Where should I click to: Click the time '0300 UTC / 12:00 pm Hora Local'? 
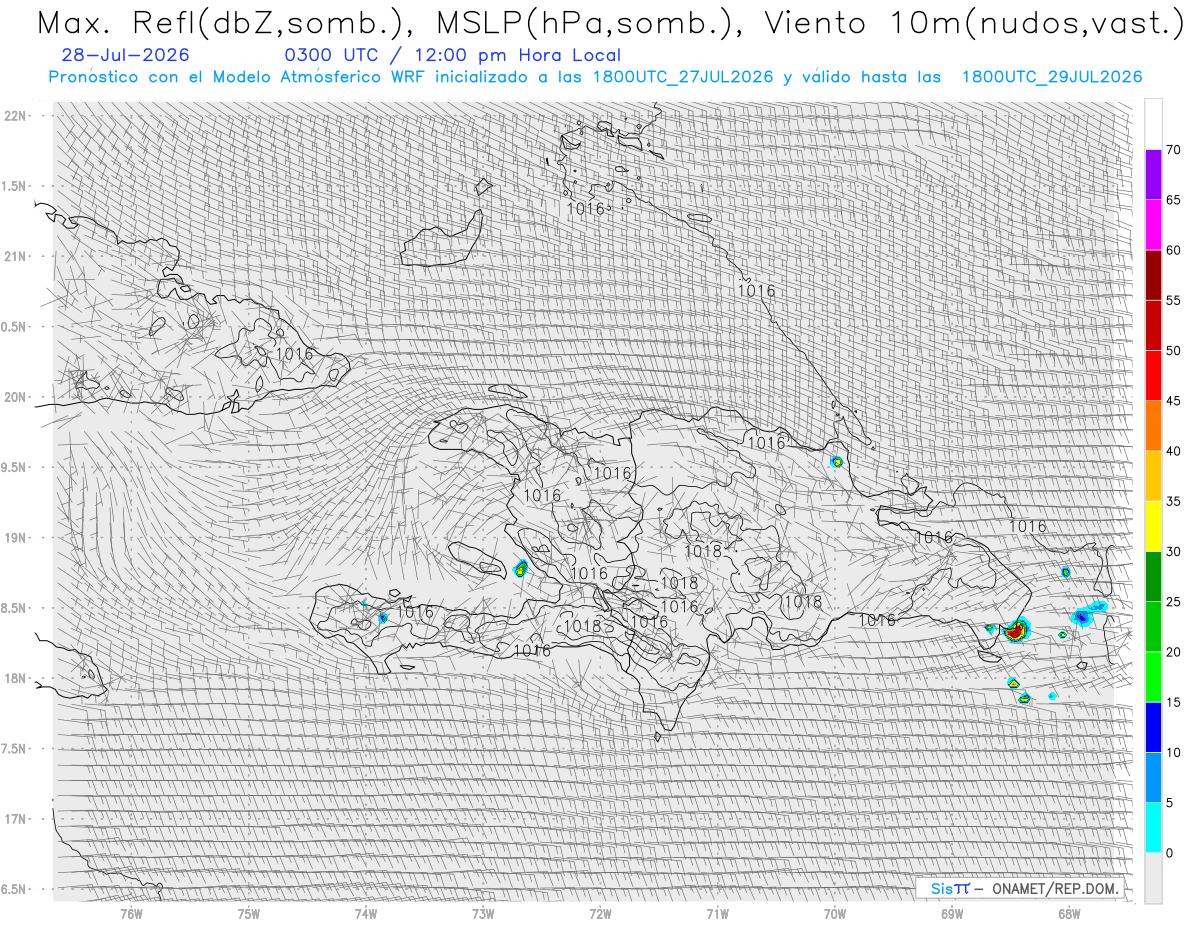pyautogui.click(x=452, y=55)
